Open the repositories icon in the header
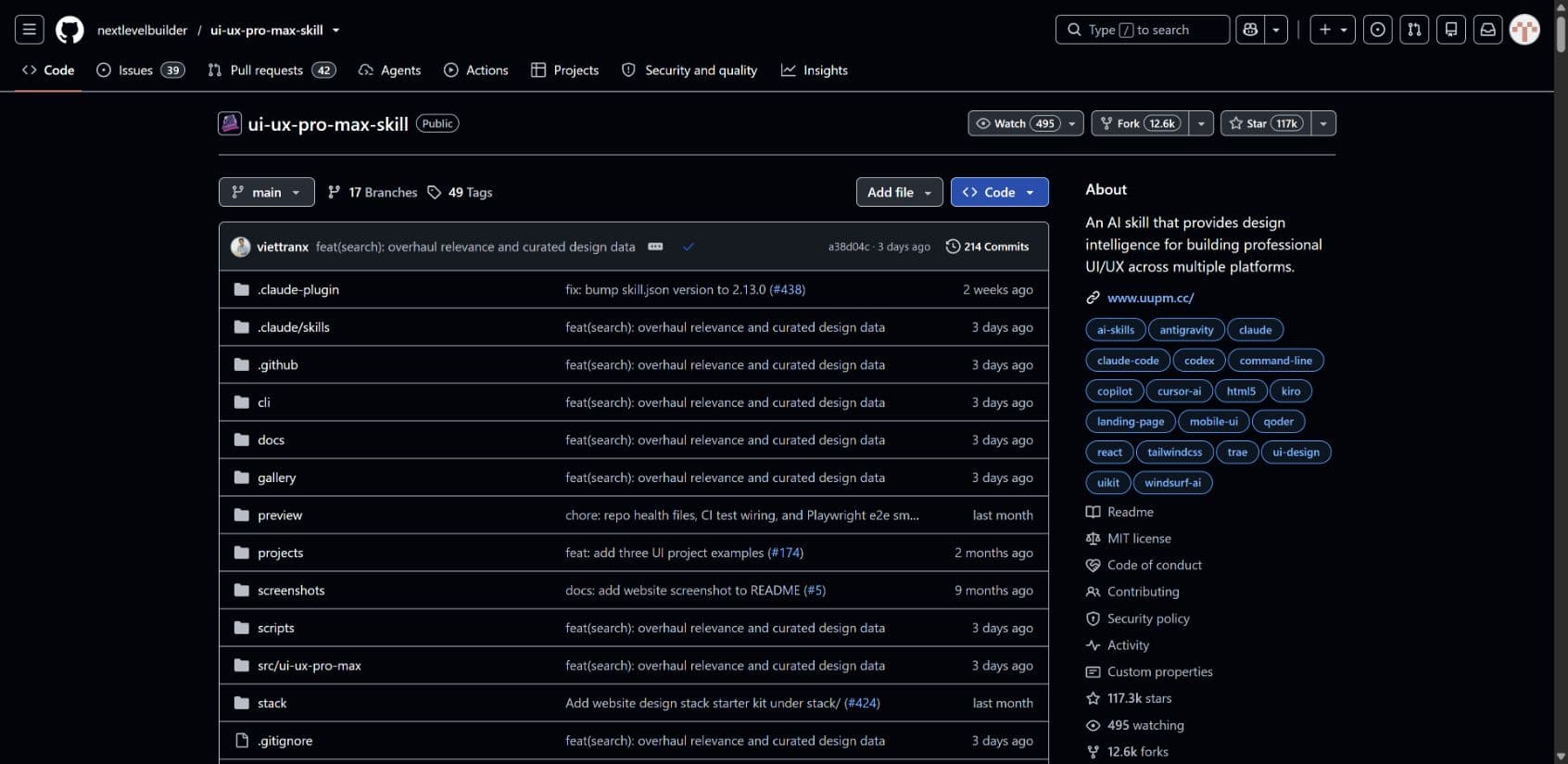Screen dimensions: 1568x764 point(1451,30)
